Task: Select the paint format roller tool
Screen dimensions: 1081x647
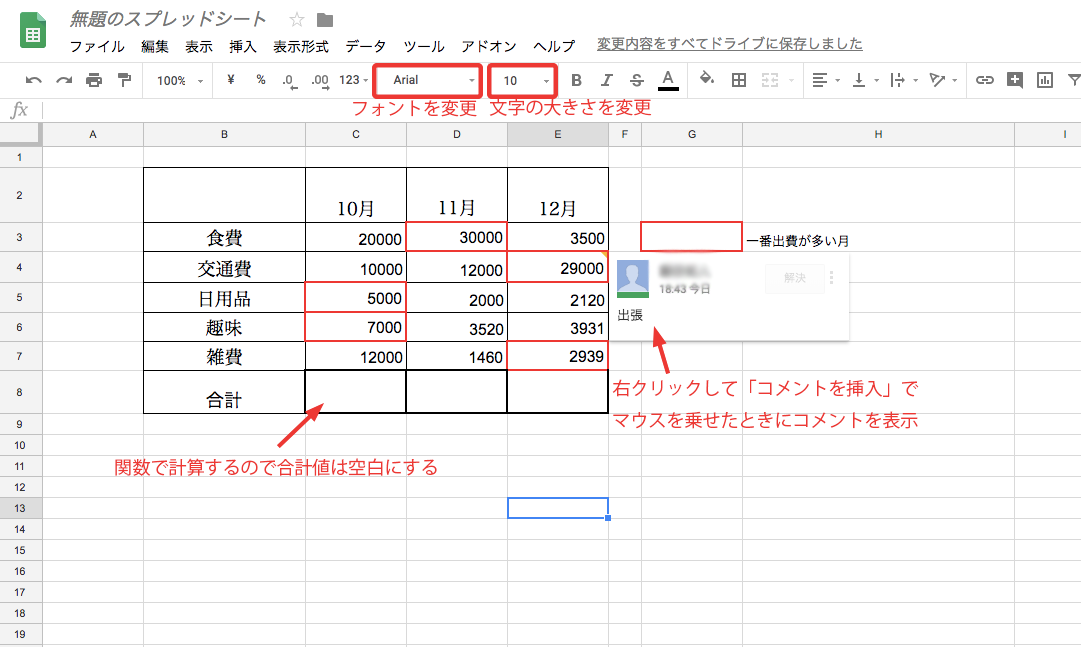Action: 124,80
